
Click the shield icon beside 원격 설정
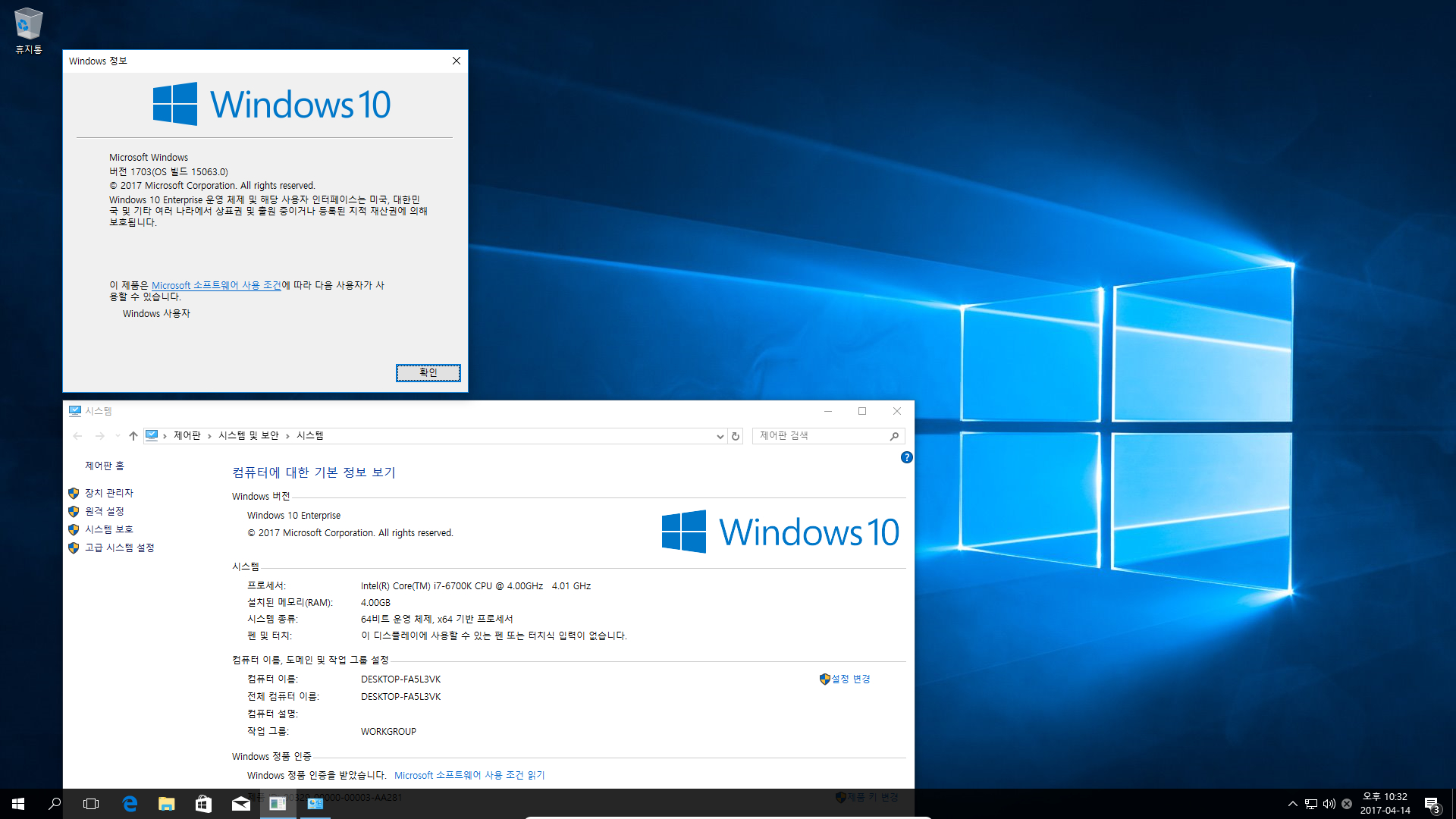coord(74,511)
